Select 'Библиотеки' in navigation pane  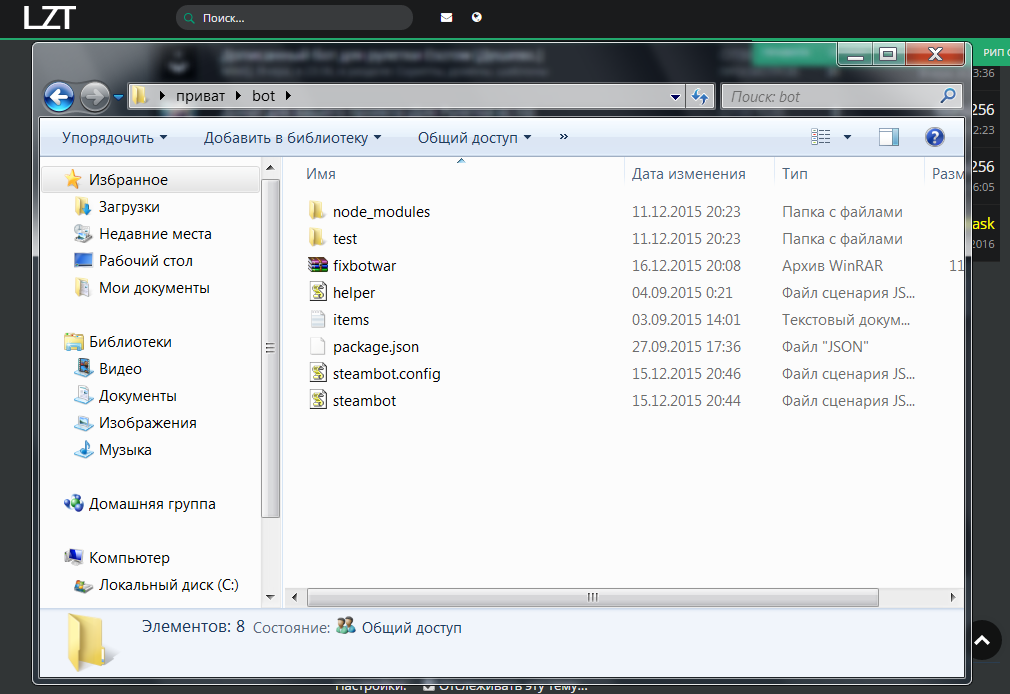click(130, 342)
